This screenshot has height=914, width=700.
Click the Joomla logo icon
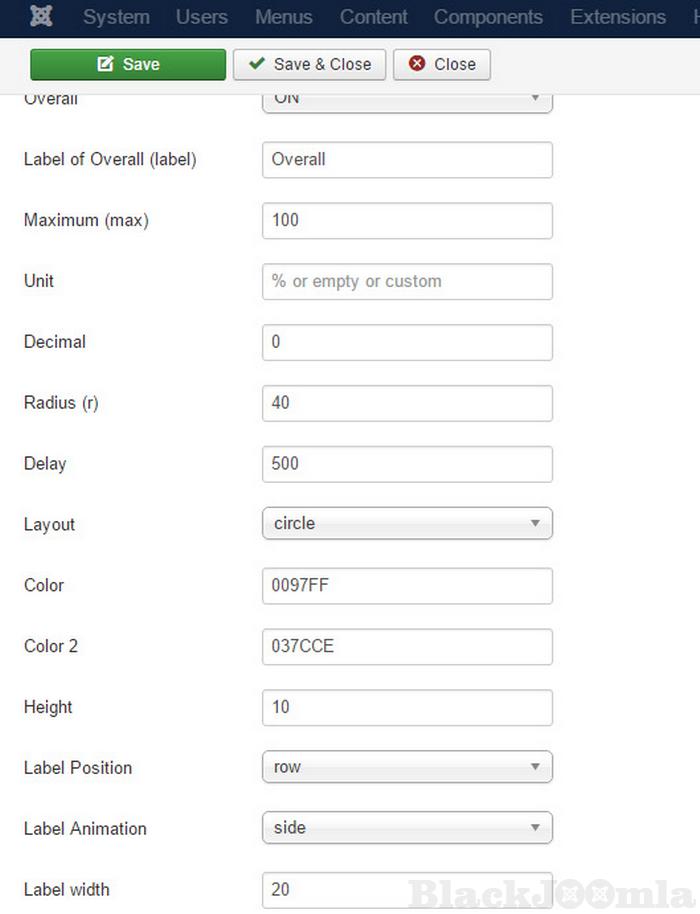click(42, 17)
